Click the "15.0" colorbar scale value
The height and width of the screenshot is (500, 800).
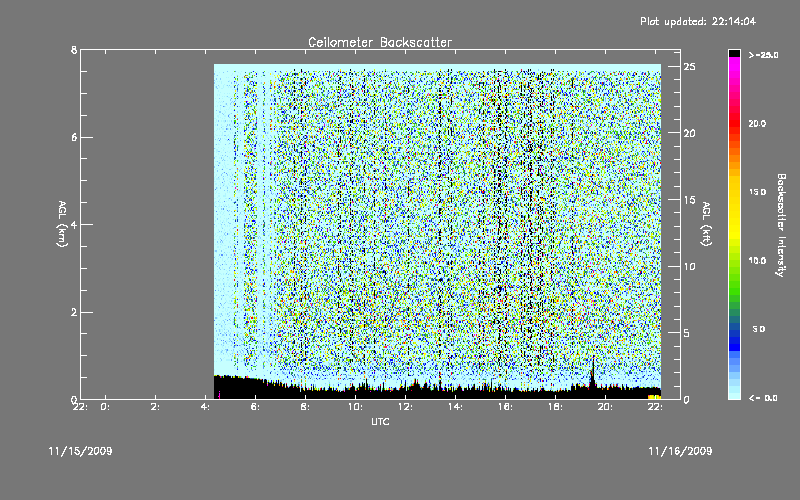(757, 192)
